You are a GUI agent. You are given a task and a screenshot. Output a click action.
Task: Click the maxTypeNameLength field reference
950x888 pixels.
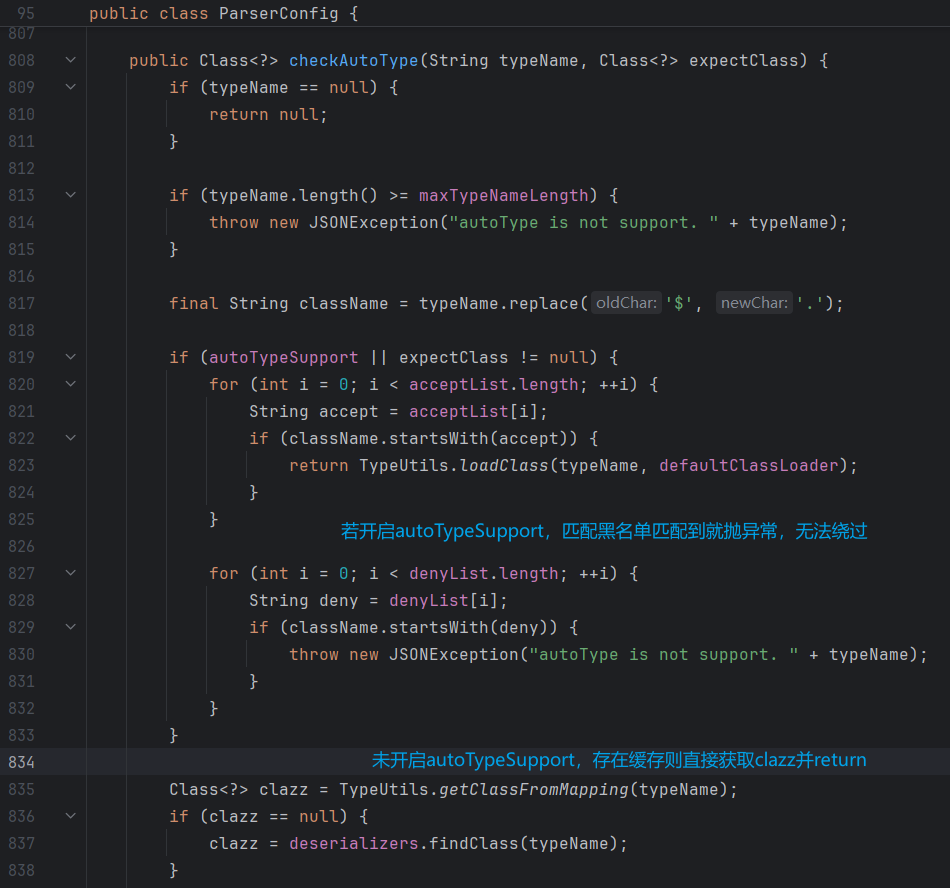coord(503,196)
